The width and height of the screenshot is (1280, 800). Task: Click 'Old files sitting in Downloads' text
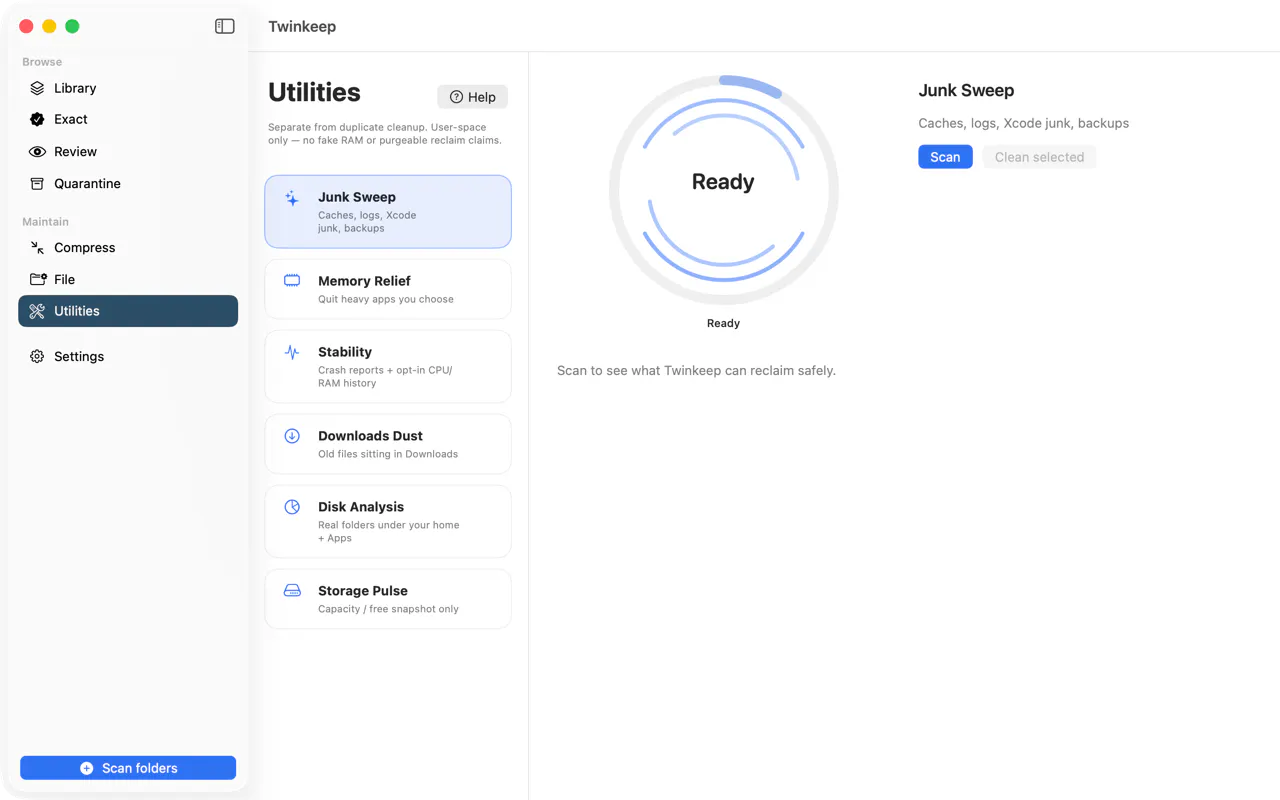[388, 454]
